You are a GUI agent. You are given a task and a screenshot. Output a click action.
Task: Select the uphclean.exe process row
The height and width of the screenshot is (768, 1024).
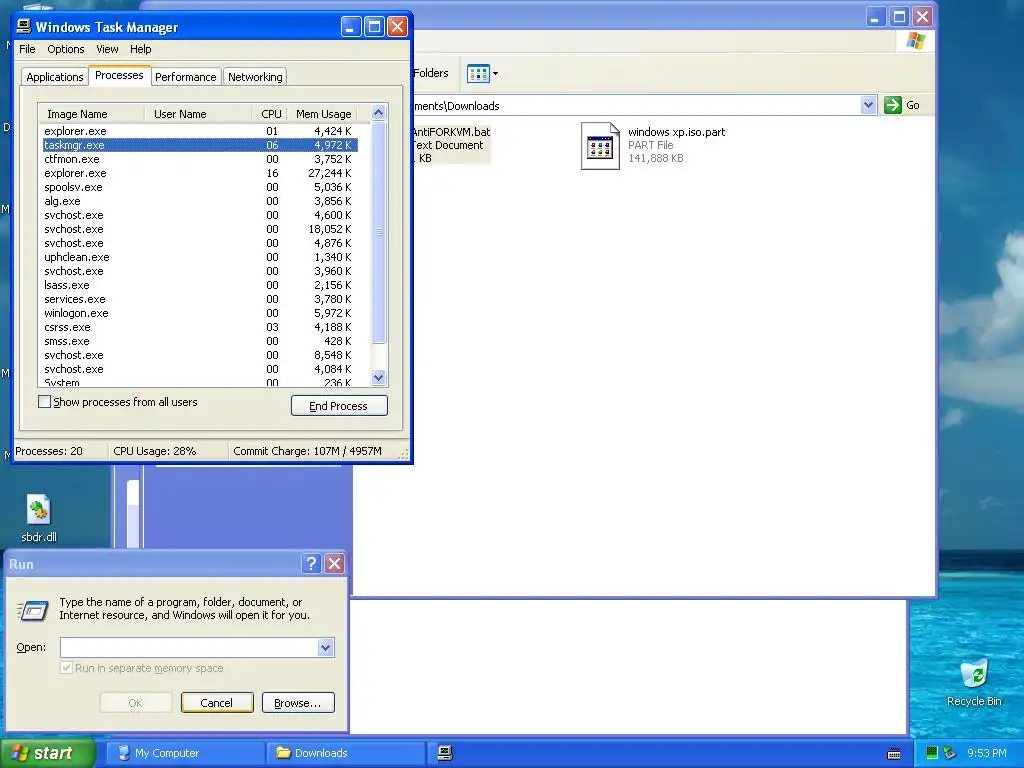(200, 257)
